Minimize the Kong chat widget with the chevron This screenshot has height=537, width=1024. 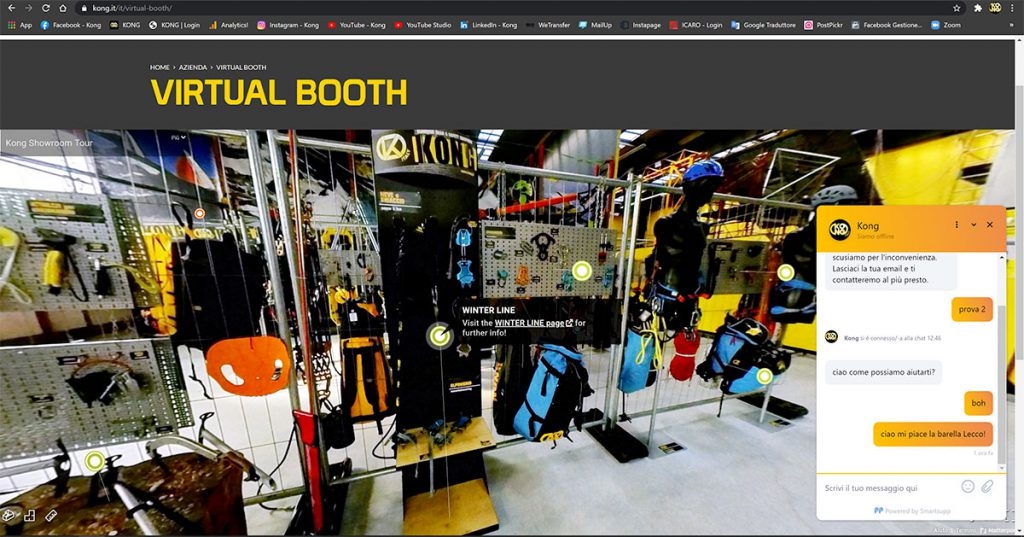[973, 225]
